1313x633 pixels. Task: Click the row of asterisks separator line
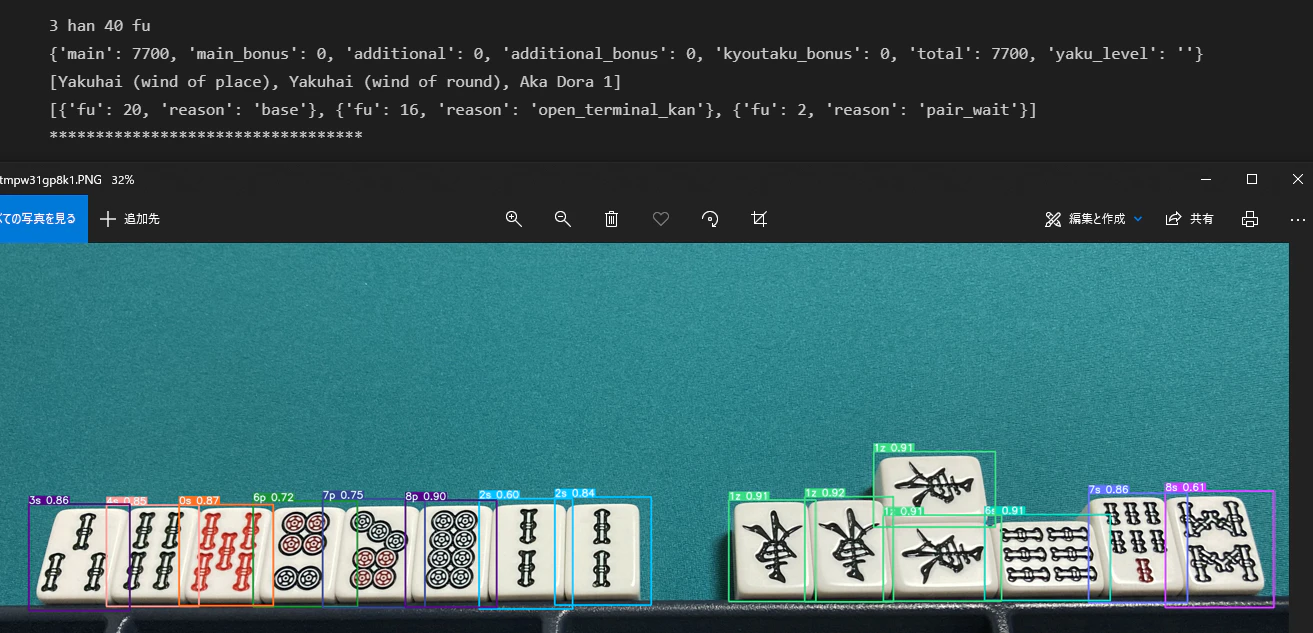point(205,134)
